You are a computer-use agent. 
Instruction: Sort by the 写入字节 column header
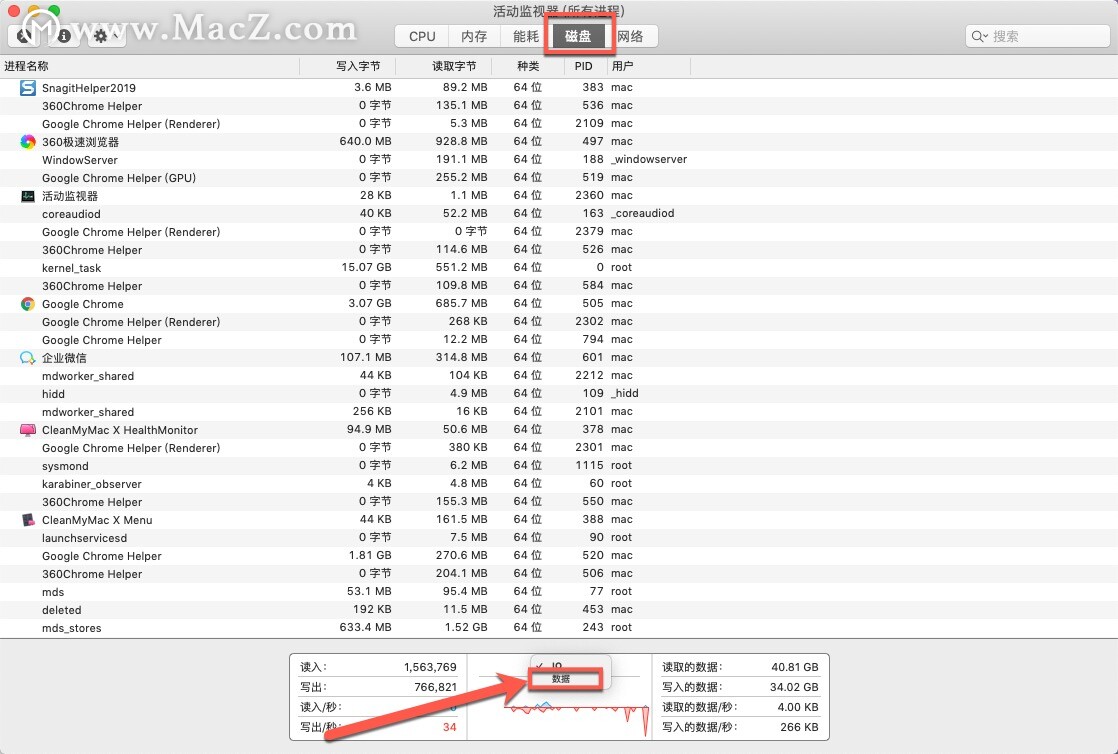[347, 66]
